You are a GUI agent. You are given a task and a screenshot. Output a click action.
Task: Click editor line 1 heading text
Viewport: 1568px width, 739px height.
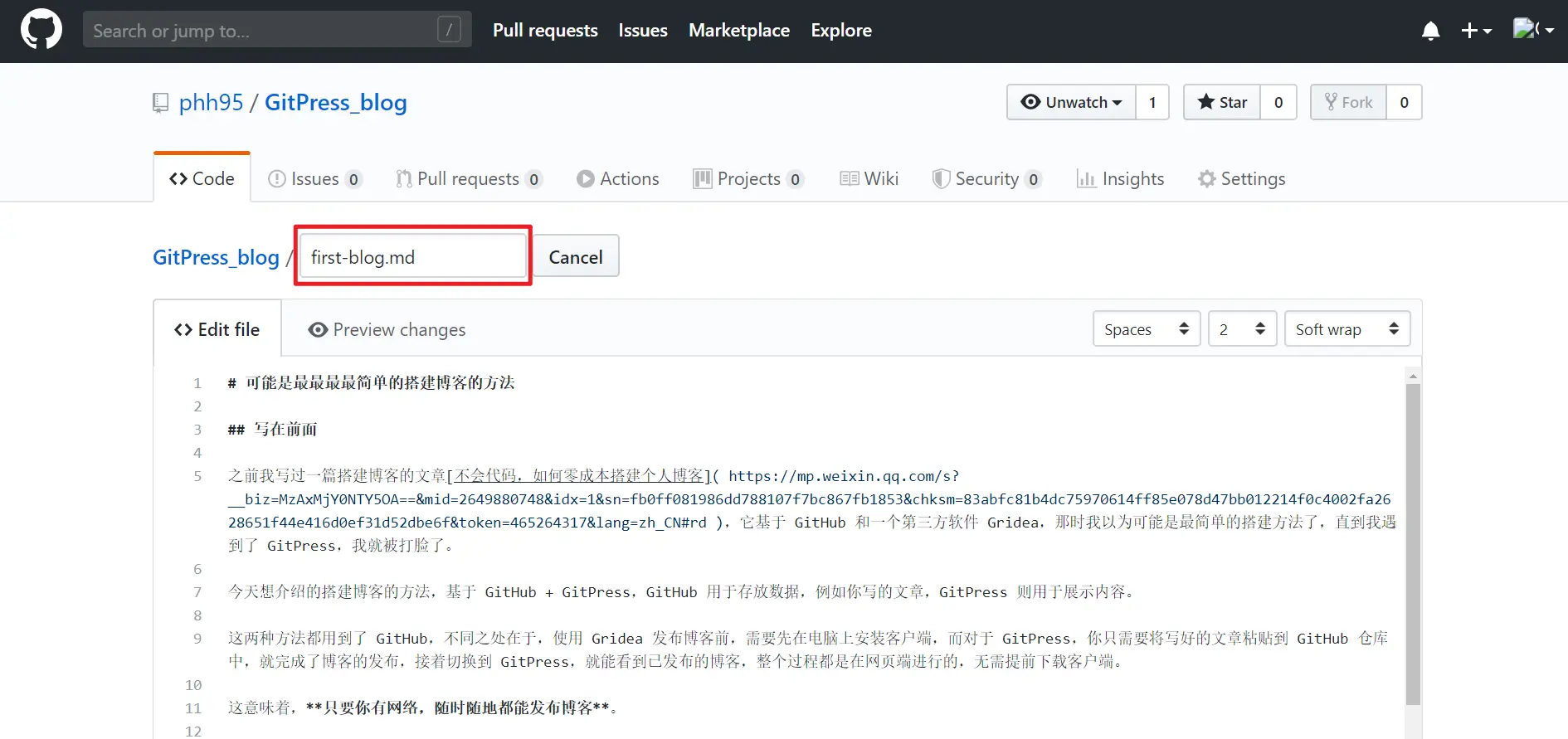click(372, 382)
